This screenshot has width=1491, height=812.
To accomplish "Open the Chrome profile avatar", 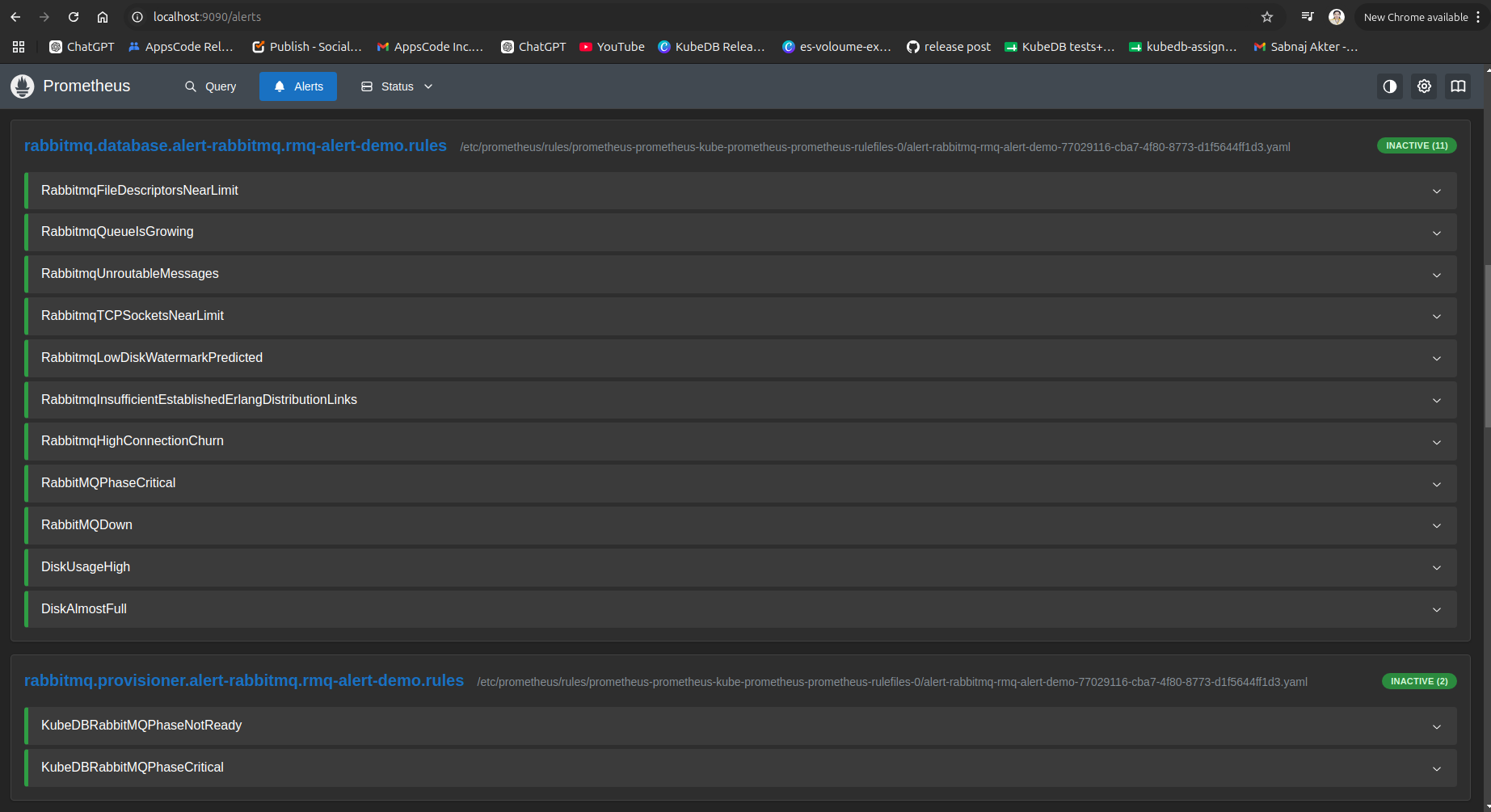I will tap(1337, 17).
